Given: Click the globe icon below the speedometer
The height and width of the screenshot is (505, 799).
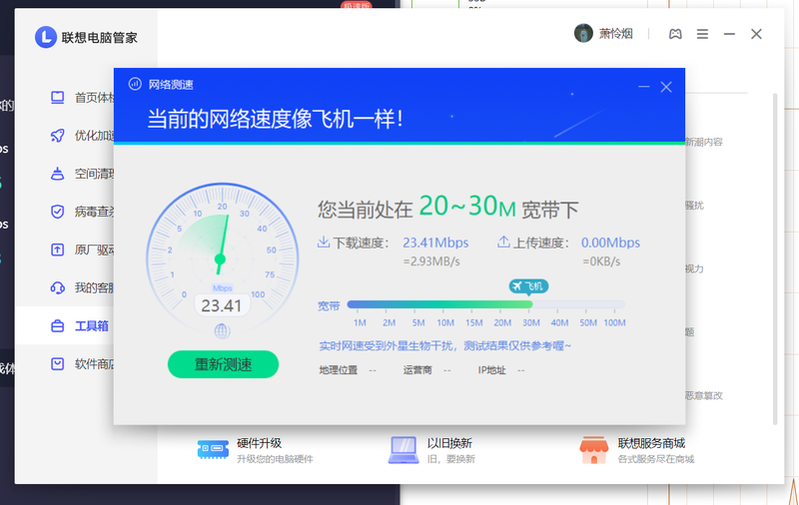Looking at the screenshot, I should tap(222, 331).
